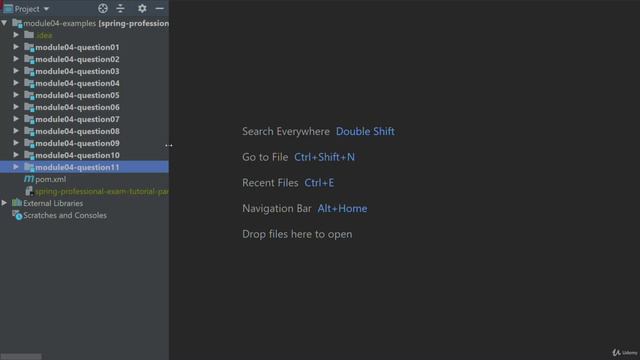Select spring-professional-exam-tutorial file
Screen dimensions: 640x360
click(102, 191)
